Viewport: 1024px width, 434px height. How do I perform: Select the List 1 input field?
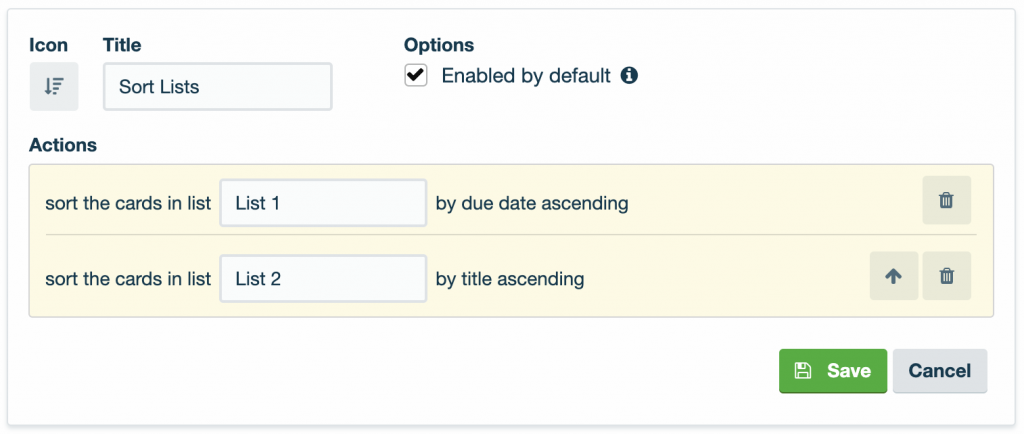point(323,203)
